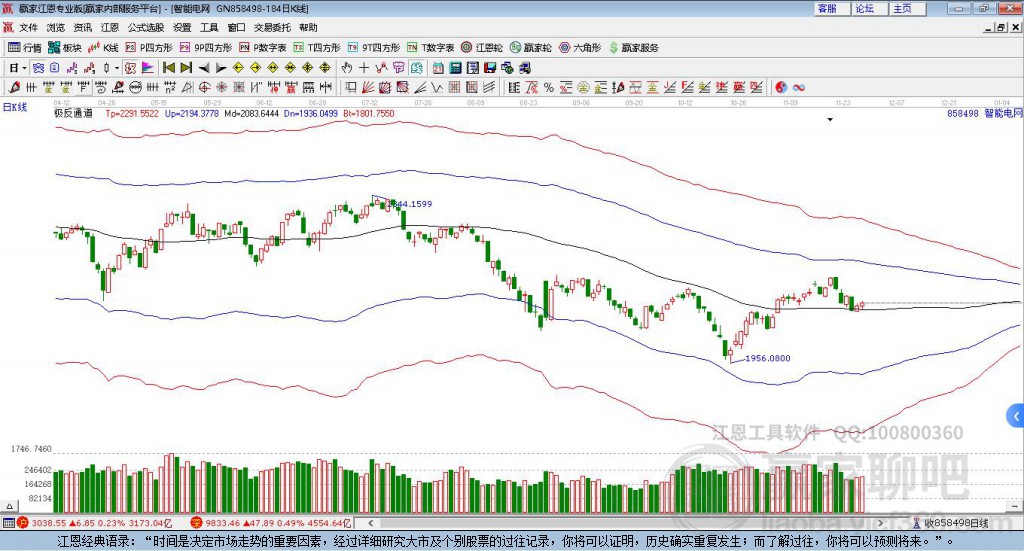Jump to last bar icon
The image size is (1024, 551).
[x=186, y=68]
